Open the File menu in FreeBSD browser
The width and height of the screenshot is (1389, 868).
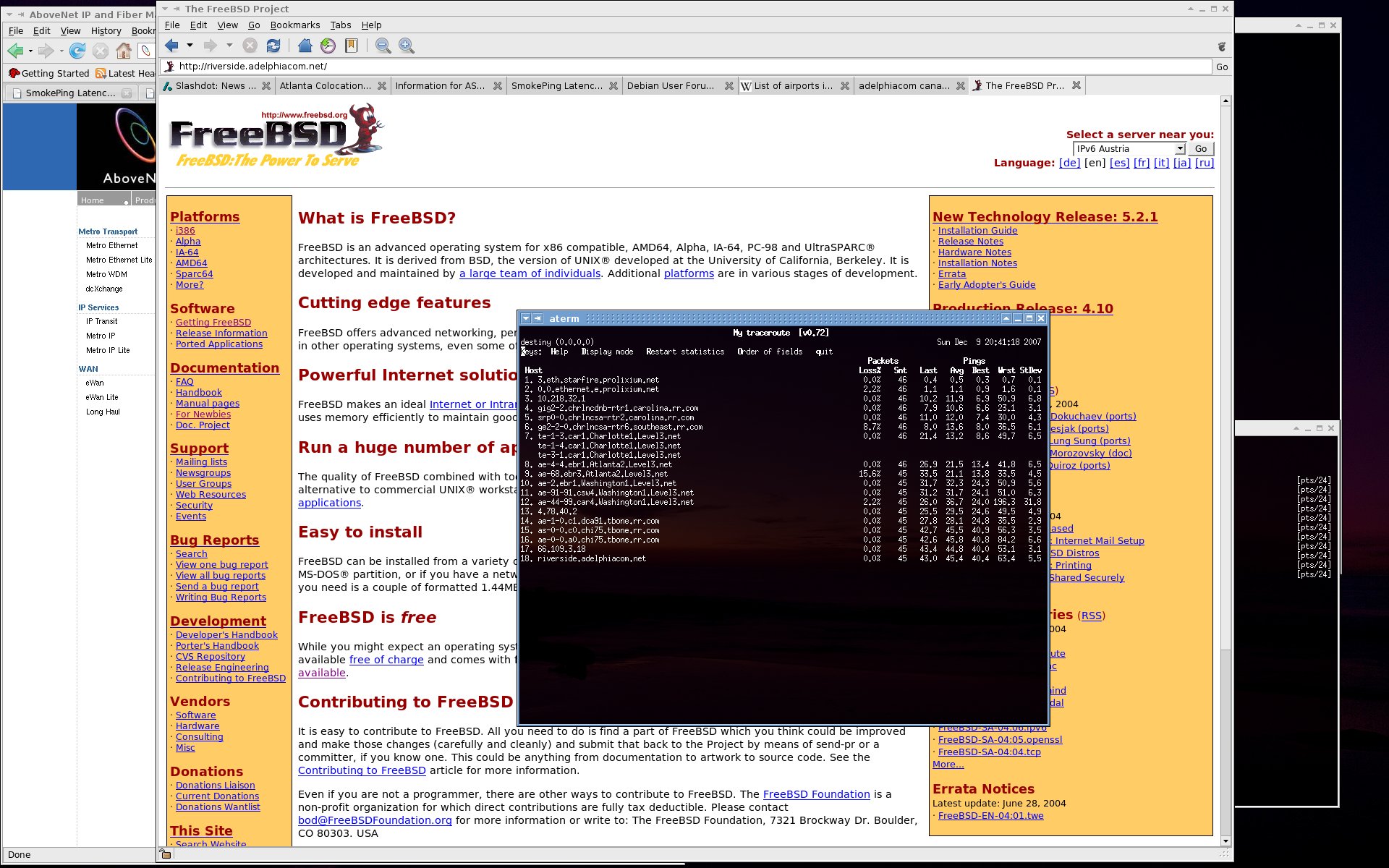click(x=172, y=25)
